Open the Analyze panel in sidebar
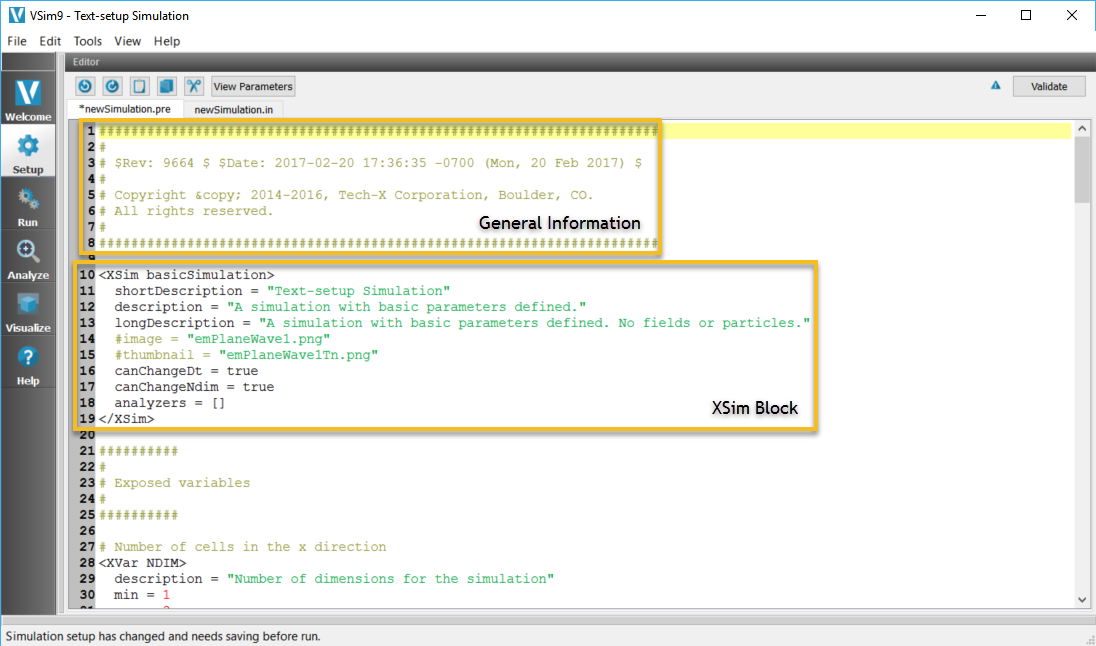This screenshot has width=1096, height=646. pos(28,258)
